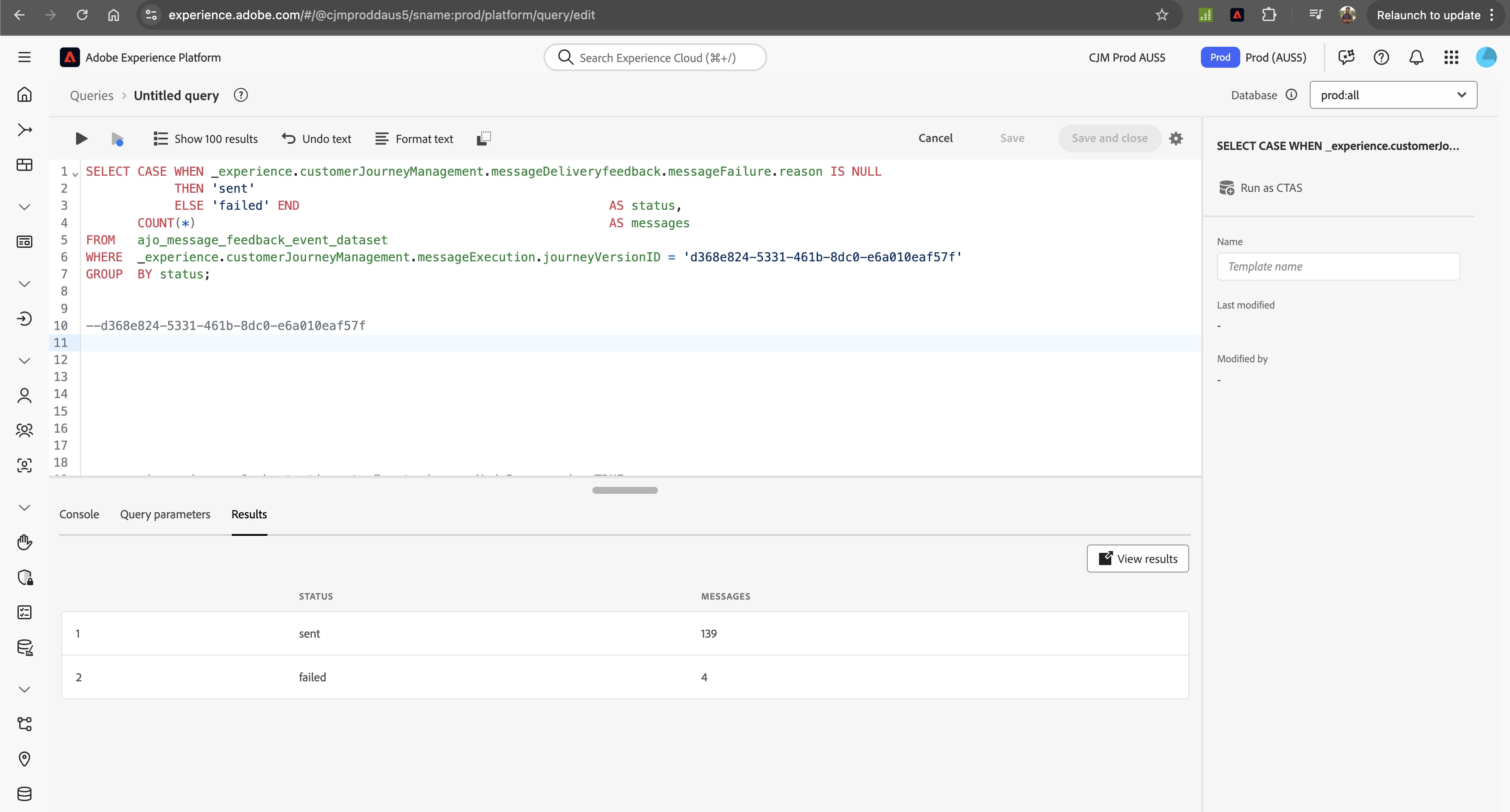Run the query with play button
1510x812 pixels.
point(81,138)
